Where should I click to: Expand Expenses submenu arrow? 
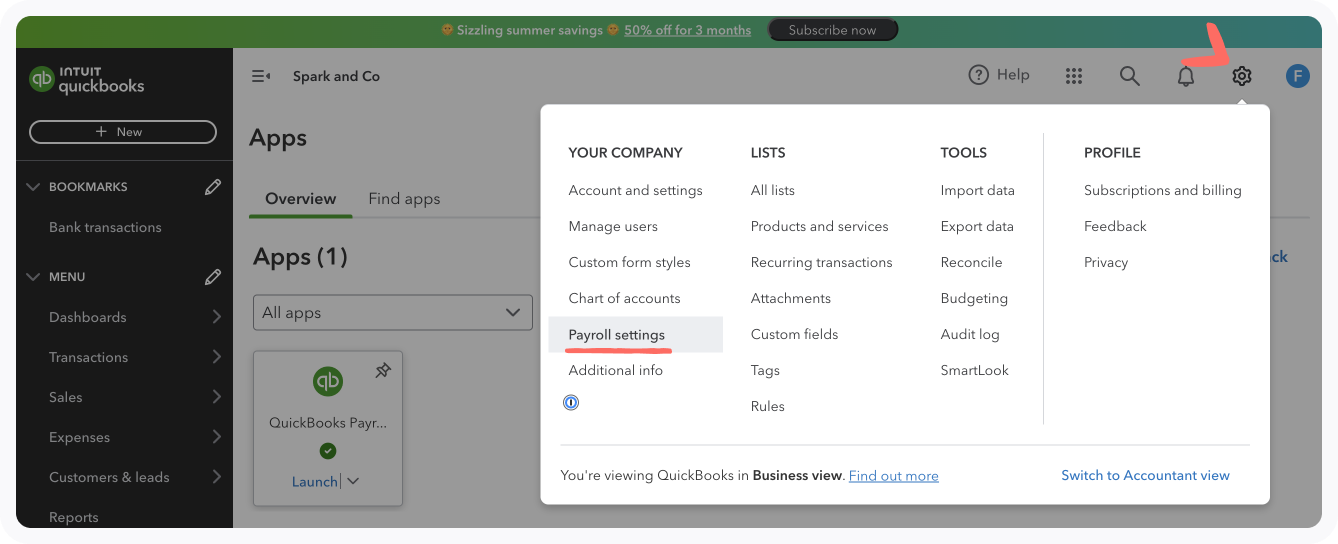[x=217, y=437]
